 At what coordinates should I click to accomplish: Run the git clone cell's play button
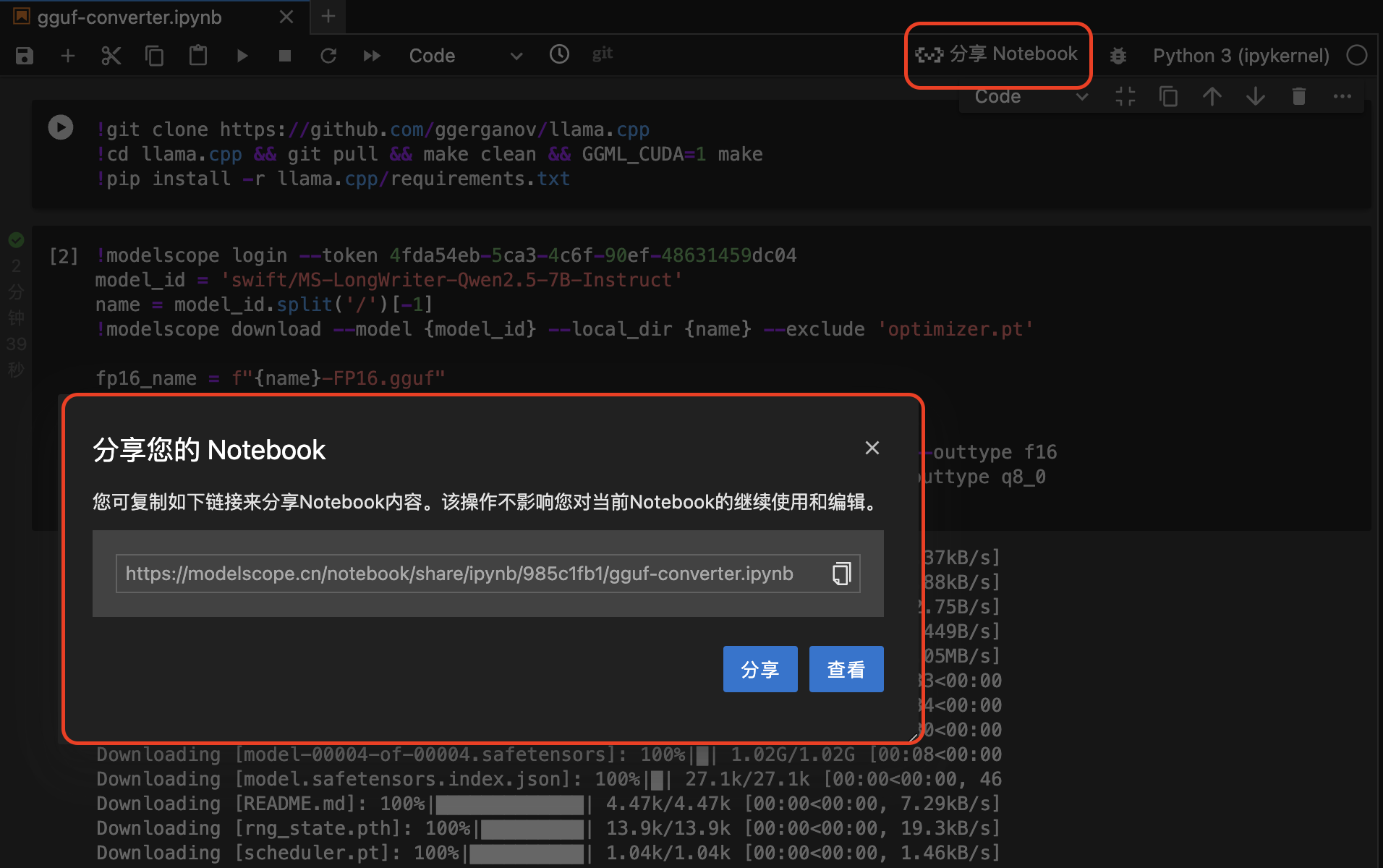tap(61, 127)
